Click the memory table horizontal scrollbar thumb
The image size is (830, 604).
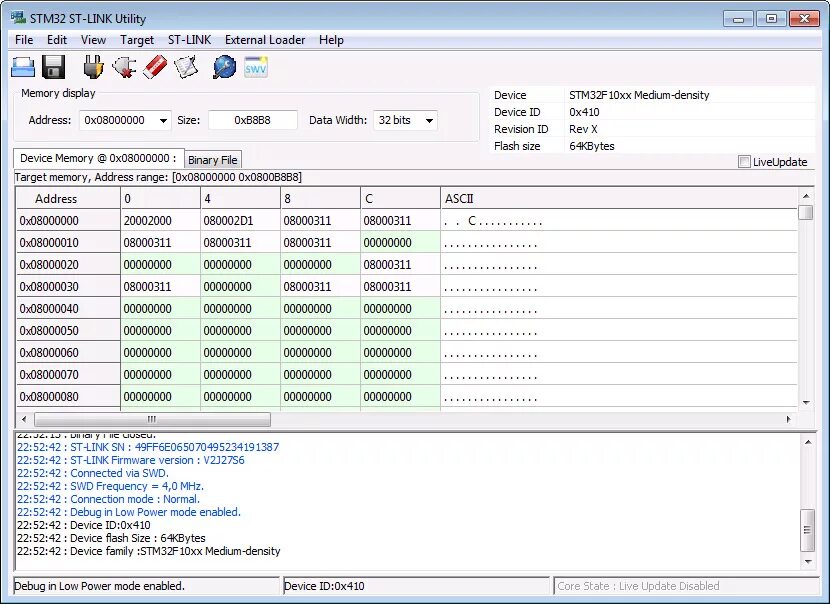[152, 419]
